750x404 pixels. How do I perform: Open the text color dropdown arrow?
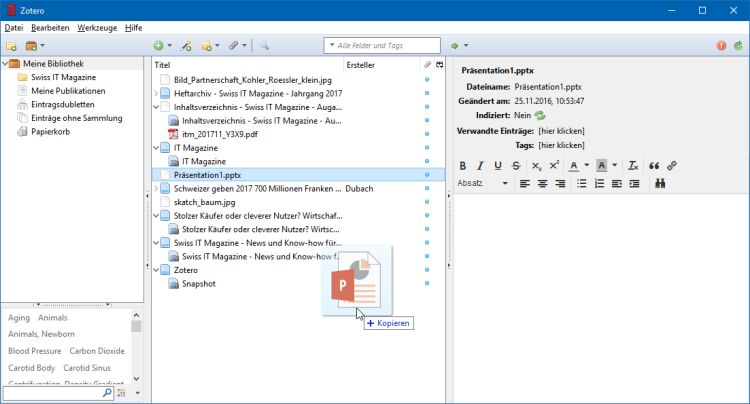pyautogui.click(x=586, y=166)
